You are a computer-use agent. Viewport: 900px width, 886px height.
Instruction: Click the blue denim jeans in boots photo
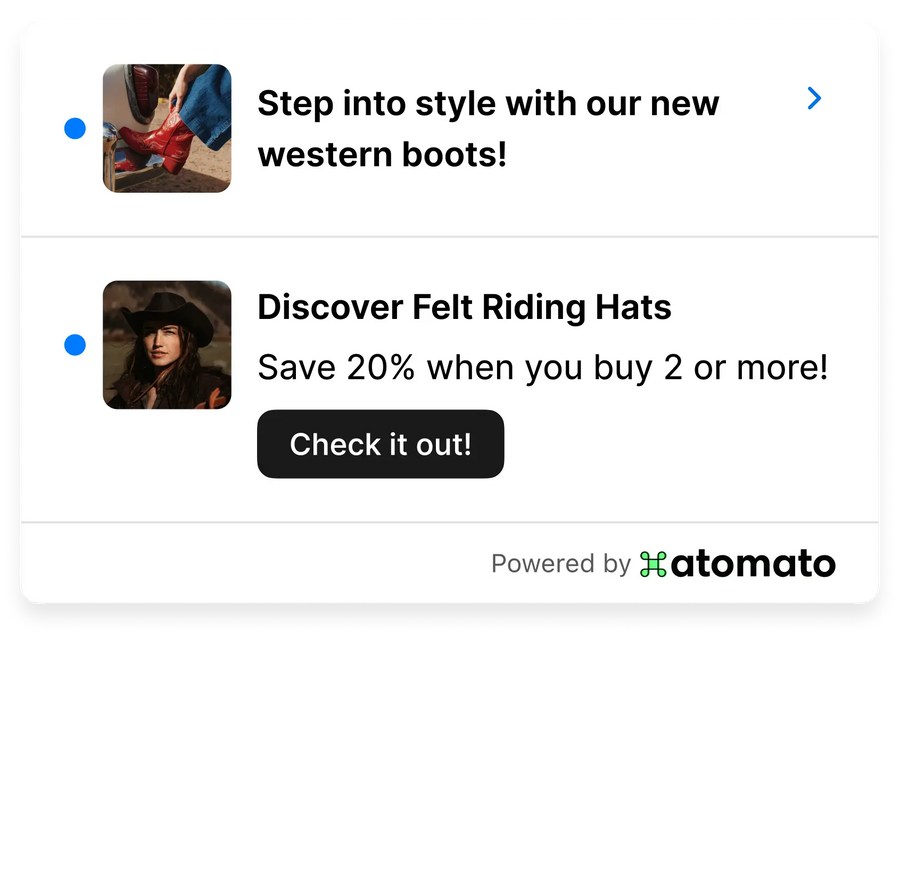(x=208, y=106)
